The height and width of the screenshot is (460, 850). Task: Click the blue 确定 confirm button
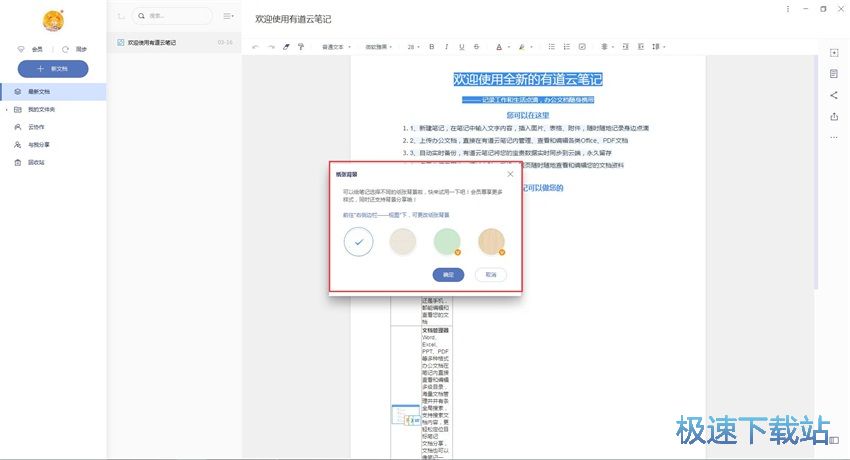pos(448,275)
